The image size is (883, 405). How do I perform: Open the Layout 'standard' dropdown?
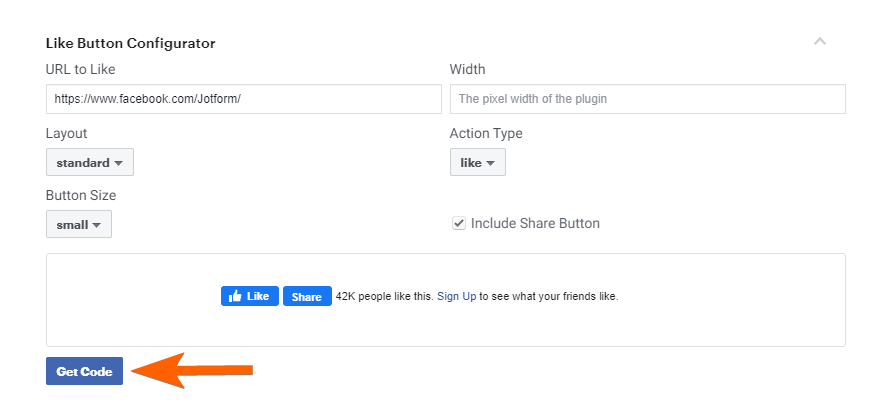coord(89,162)
